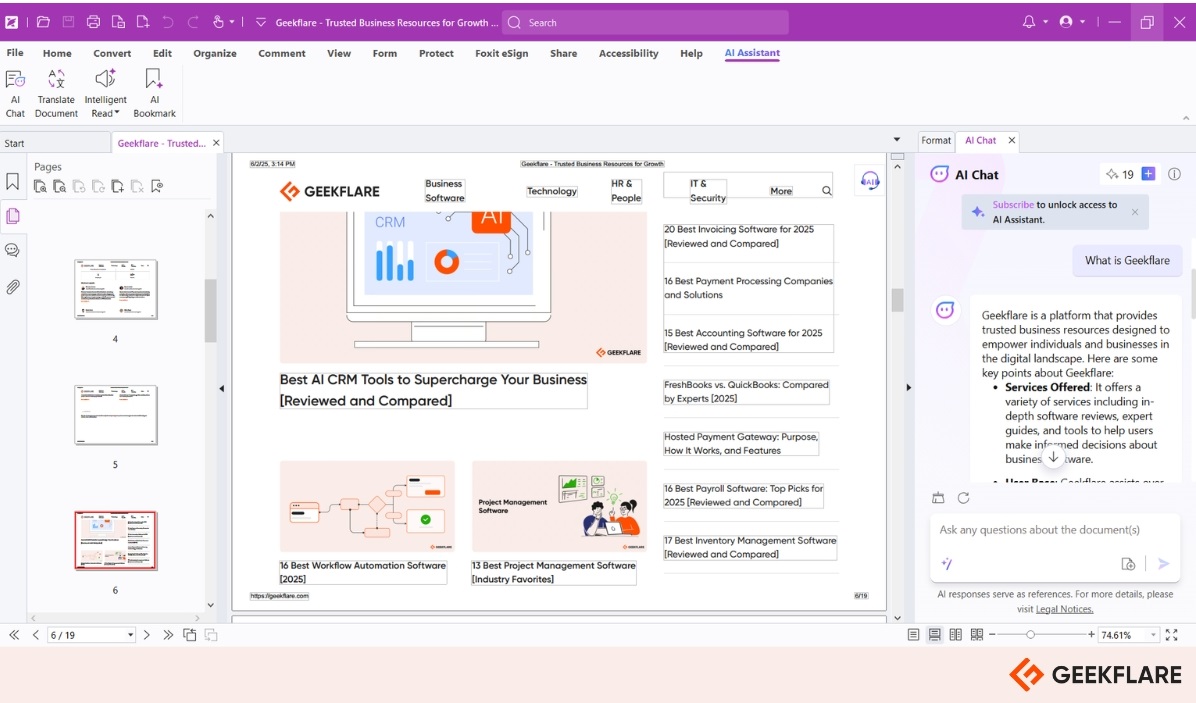1196x703 pixels.
Task: Create an AI Bookmark from ribbon
Action: coord(154,93)
